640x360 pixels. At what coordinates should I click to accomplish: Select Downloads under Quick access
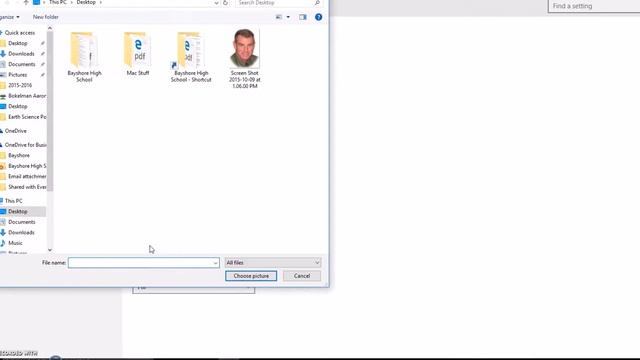[21, 54]
